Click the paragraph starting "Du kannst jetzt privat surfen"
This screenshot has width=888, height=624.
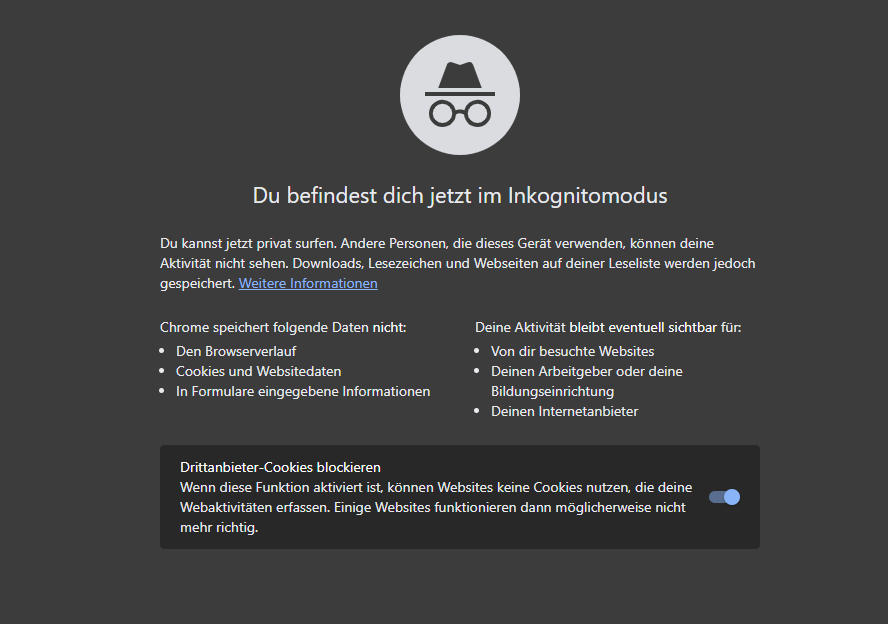458,263
